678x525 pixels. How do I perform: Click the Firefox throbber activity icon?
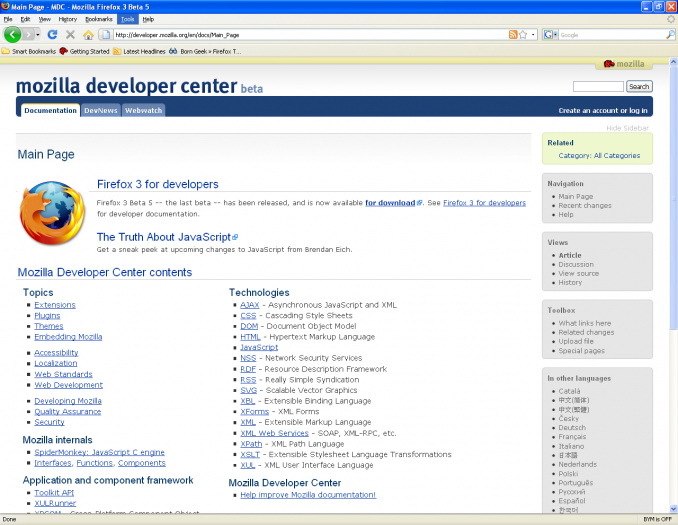pos(671,19)
